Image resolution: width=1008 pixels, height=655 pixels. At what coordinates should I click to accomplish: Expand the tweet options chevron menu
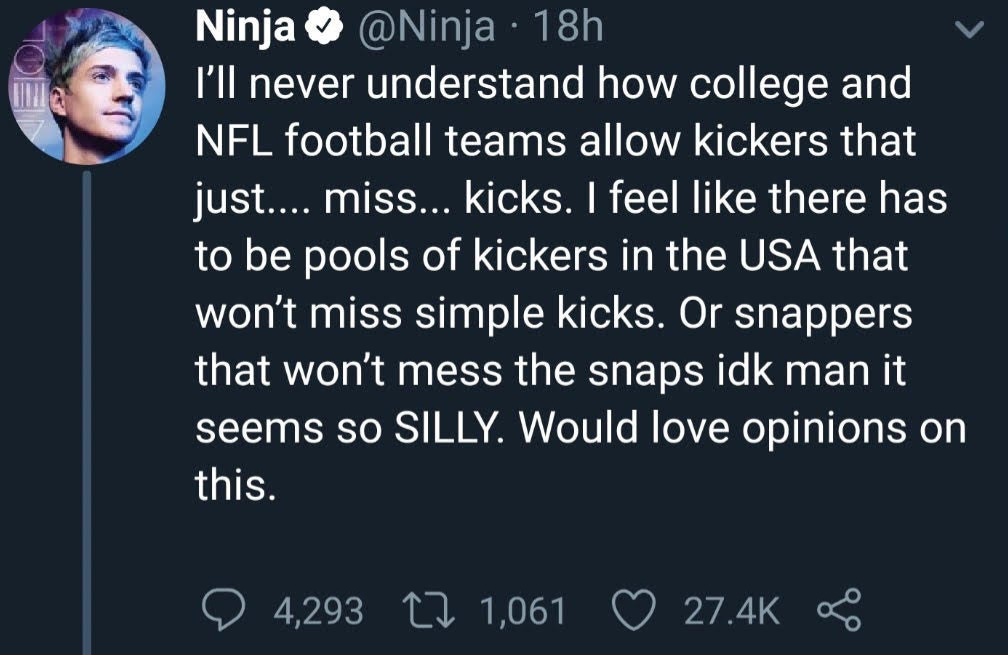coord(968,32)
